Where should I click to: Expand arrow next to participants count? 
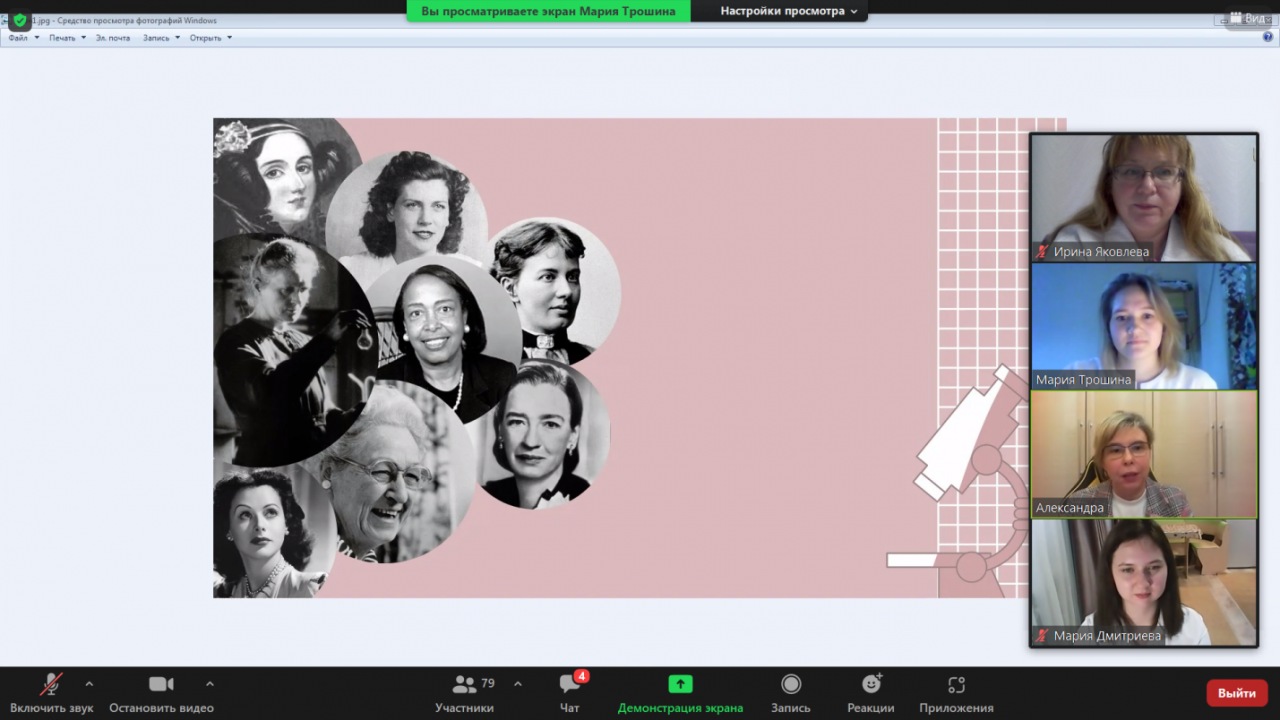tap(517, 684)
